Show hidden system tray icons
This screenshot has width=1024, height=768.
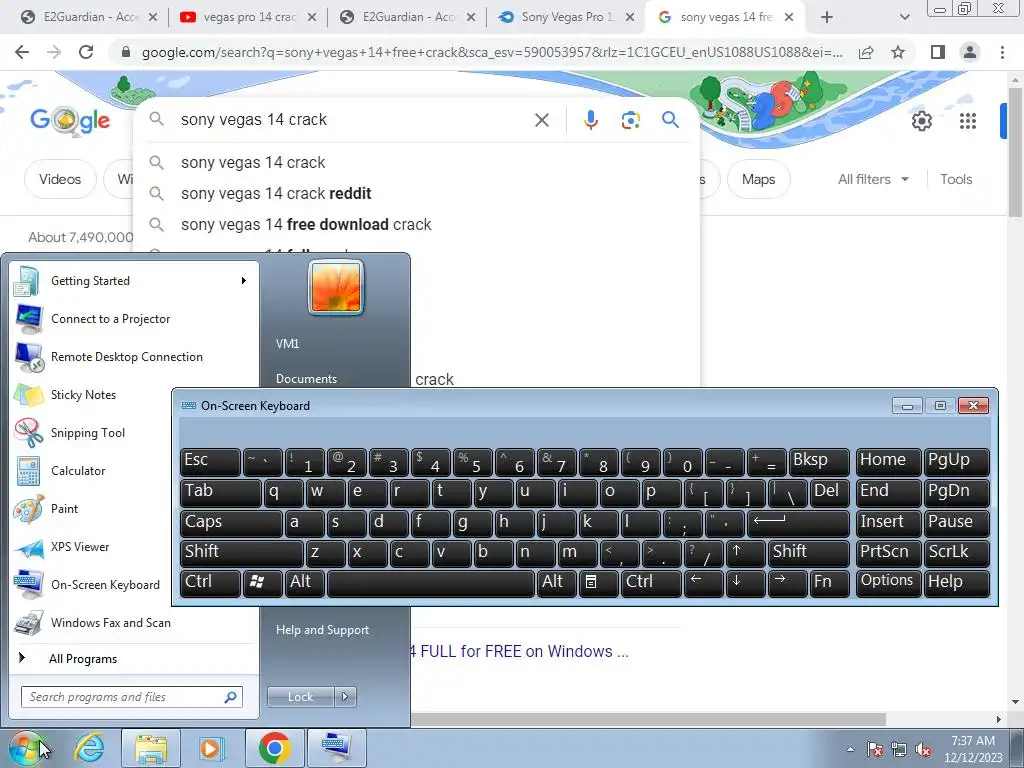click(850, 750)
